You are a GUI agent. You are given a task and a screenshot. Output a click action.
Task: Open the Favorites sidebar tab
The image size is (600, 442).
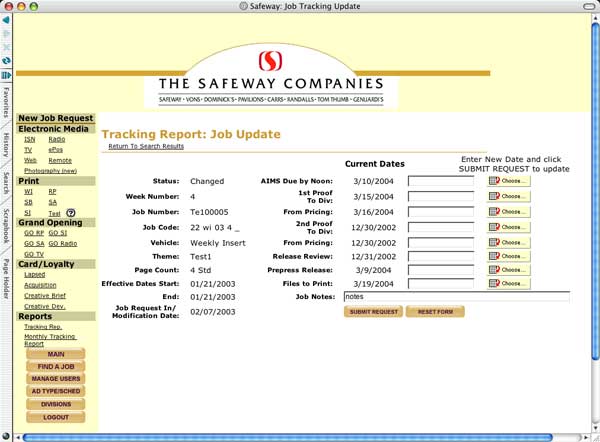(6, 102)
